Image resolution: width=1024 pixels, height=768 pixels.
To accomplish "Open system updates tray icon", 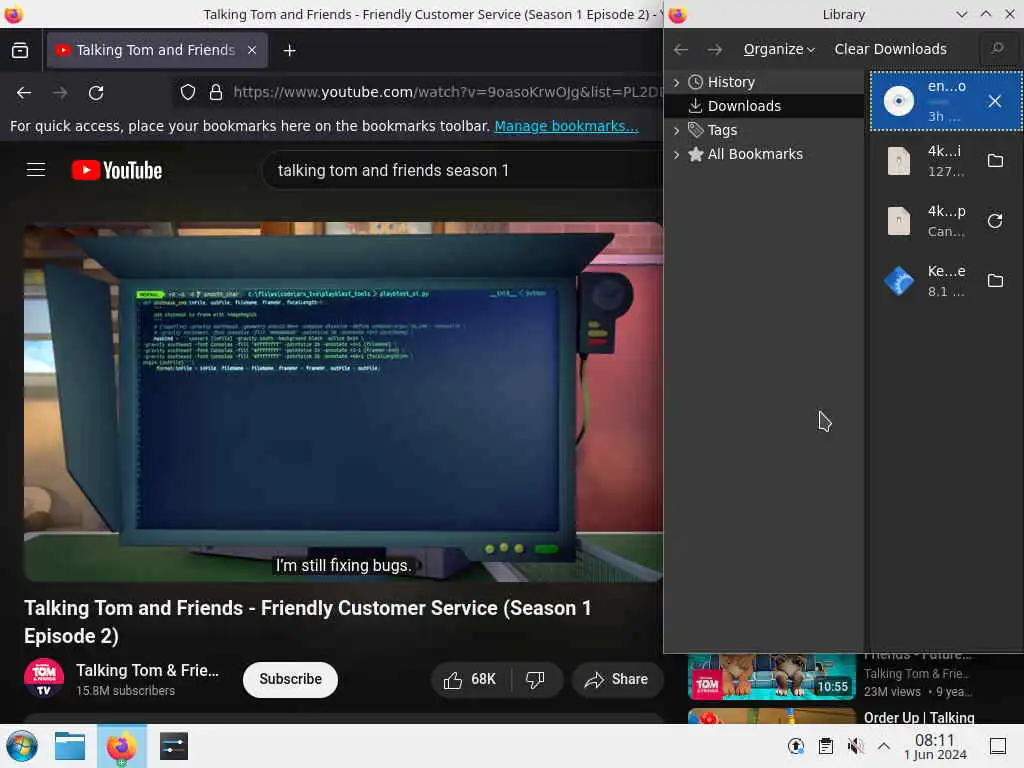I will coord(795,746).
